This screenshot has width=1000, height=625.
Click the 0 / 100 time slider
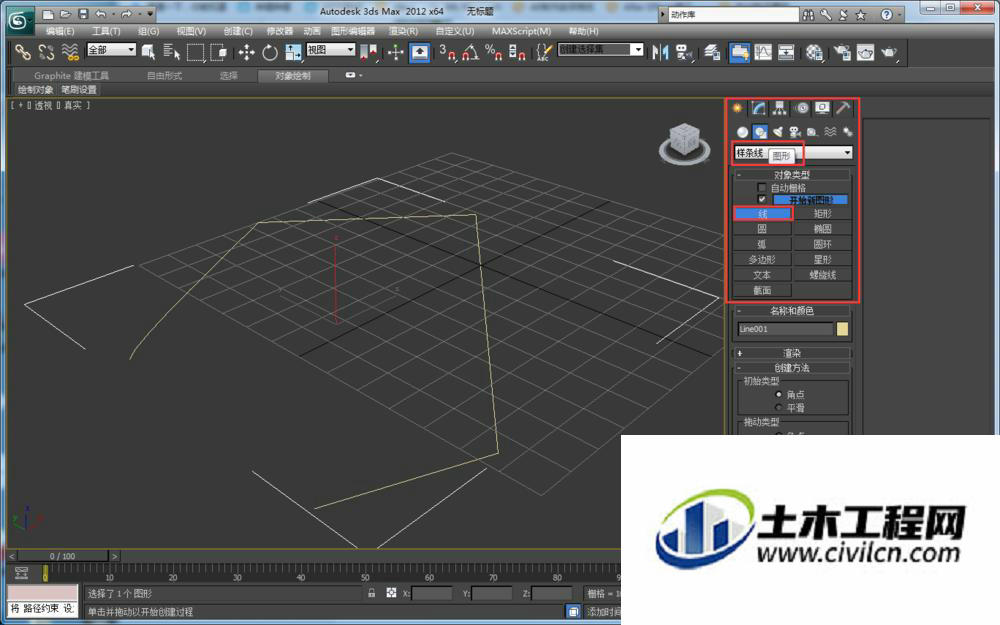coord(62,556)
